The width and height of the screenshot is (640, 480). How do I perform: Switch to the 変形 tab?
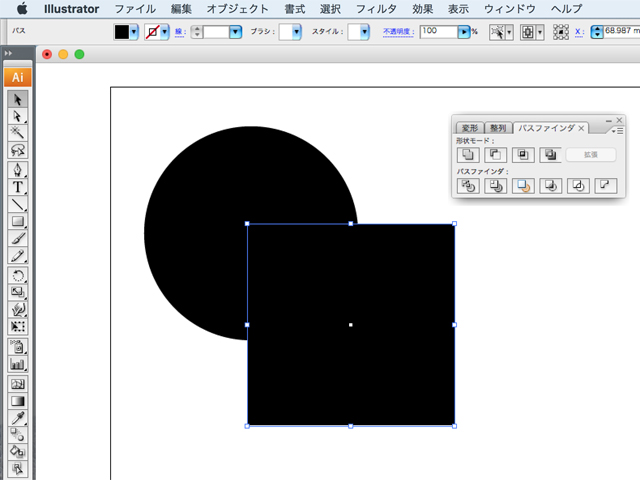click(x=470, y=128)
